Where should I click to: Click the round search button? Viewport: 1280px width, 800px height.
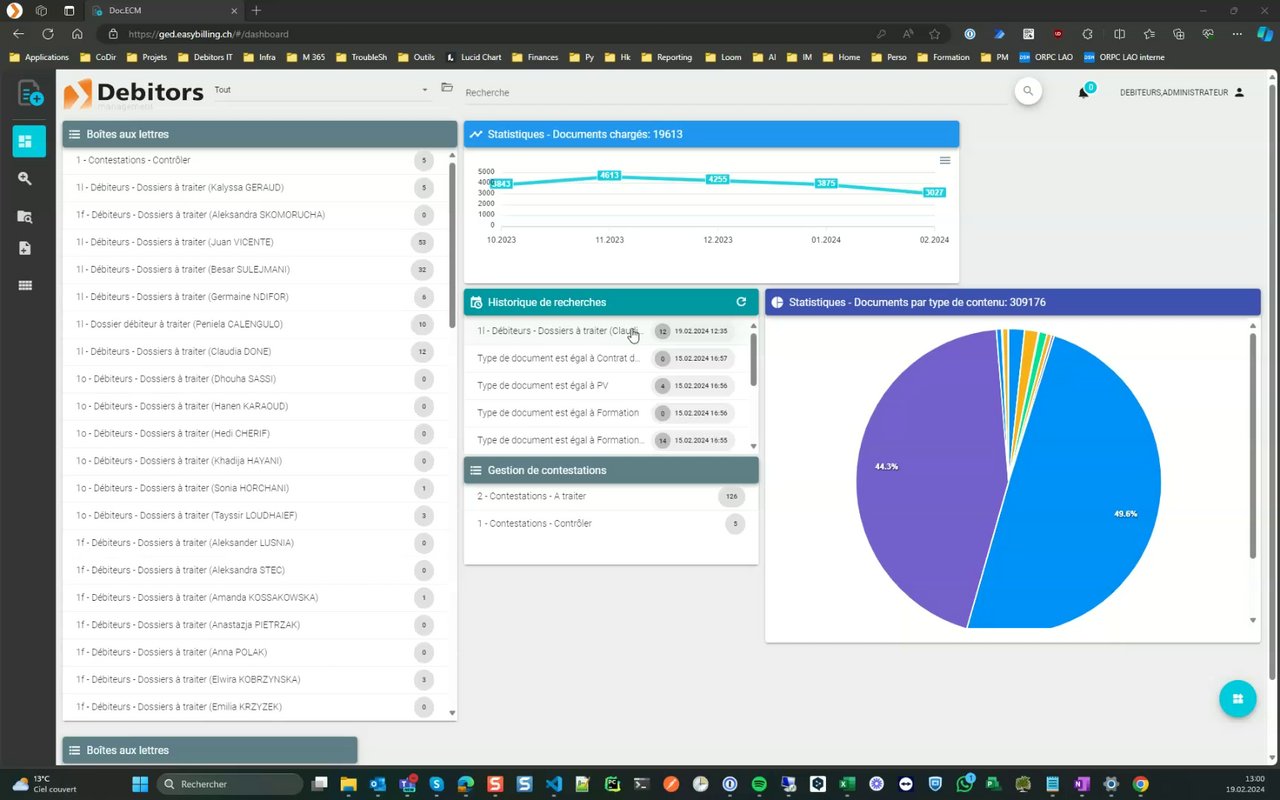tap(1028, 91)
